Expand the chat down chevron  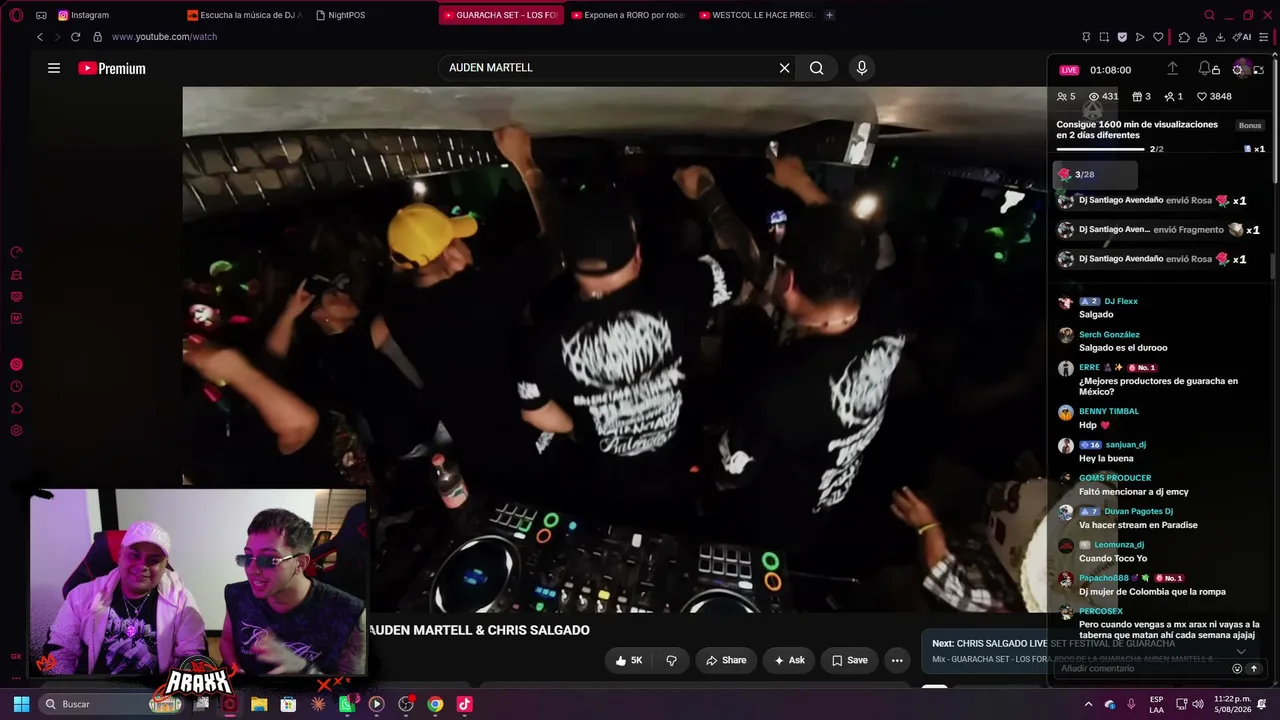[x=1241, y=652]
